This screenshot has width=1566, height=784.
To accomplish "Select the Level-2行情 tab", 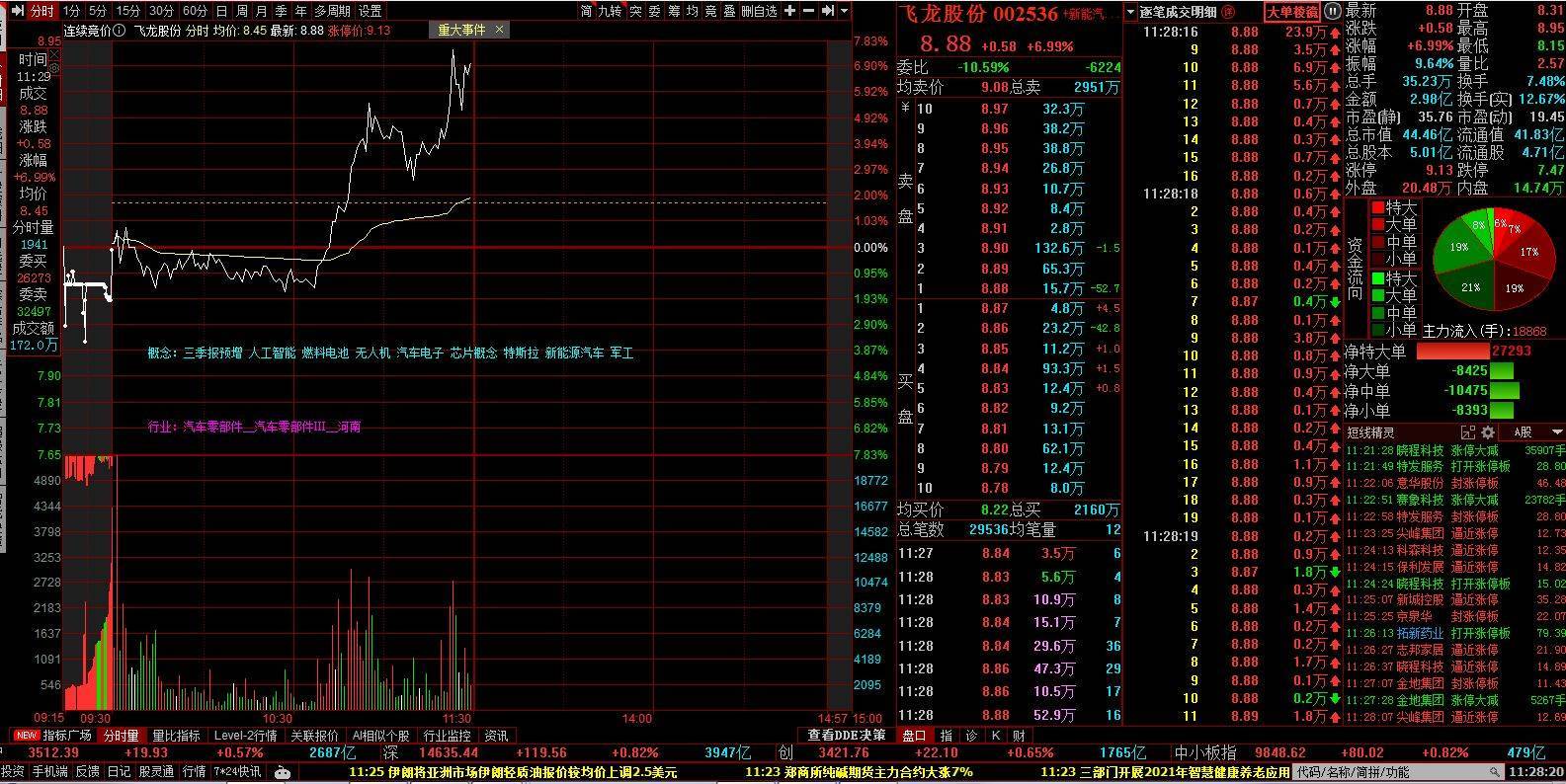I will tap(245, 736).
